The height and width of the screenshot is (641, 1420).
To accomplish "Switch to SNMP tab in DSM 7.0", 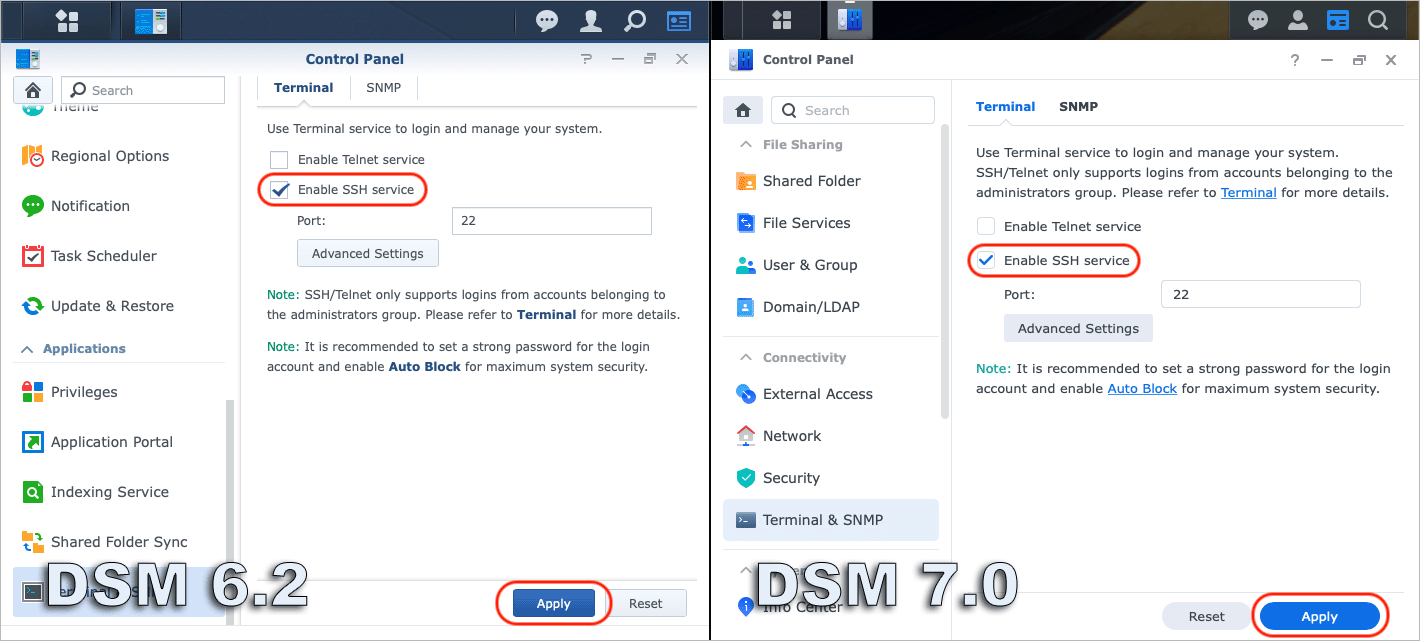I will pyautogui.click(x=1079, y=107).
